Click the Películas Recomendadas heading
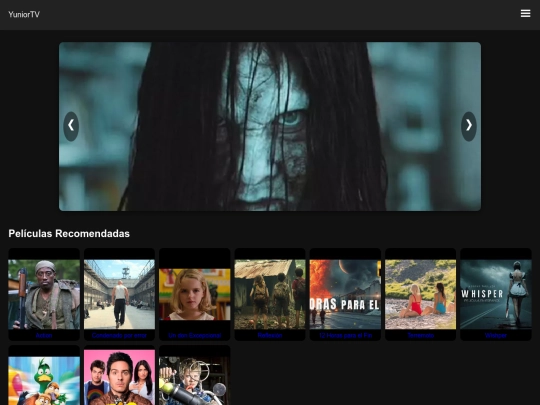 click(69, 233)
